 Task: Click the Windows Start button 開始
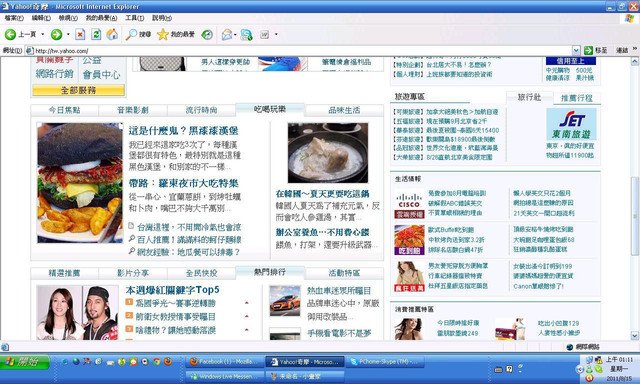pyautogui.click(x=25, y=362)
